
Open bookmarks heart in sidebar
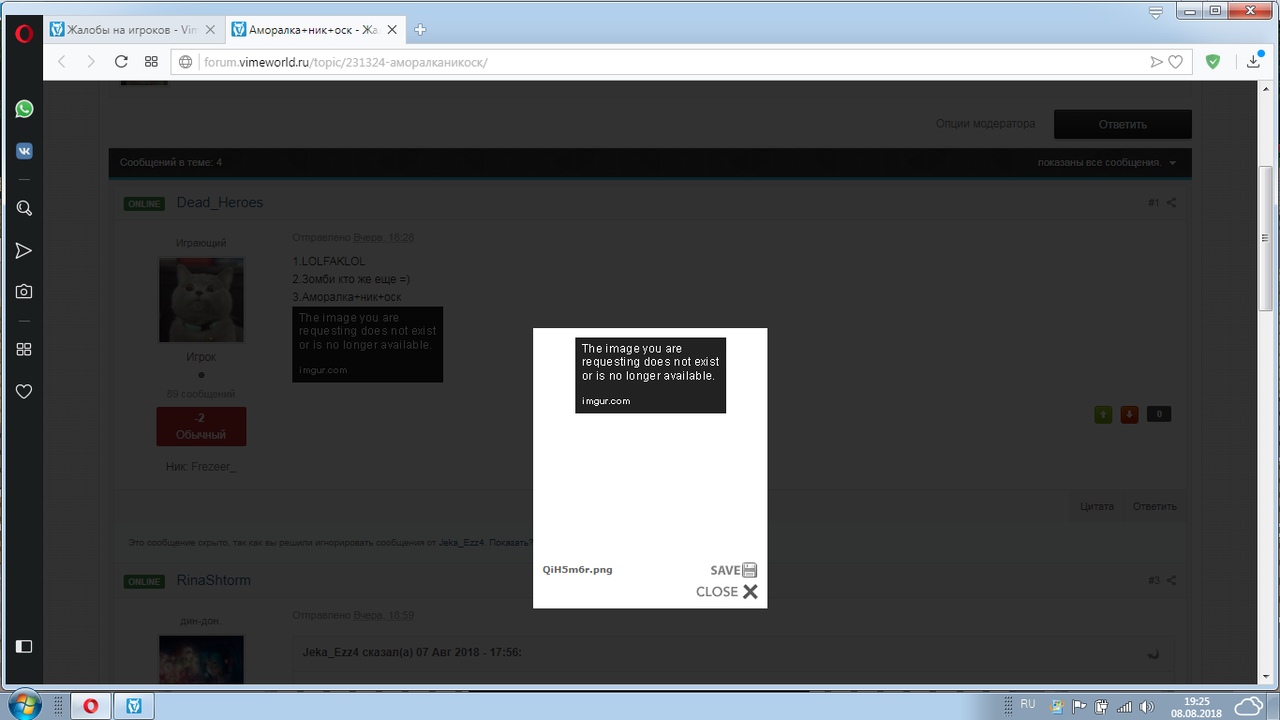coord(24,391)
